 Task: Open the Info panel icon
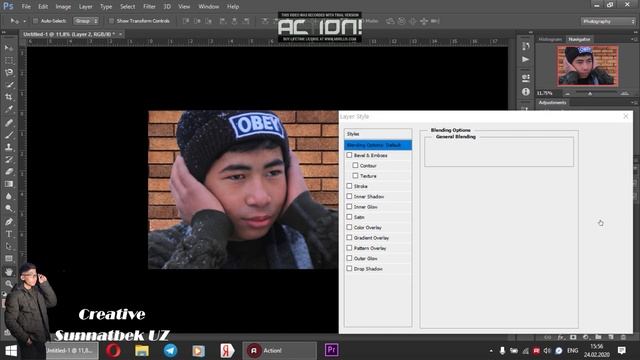click(525, 92)
